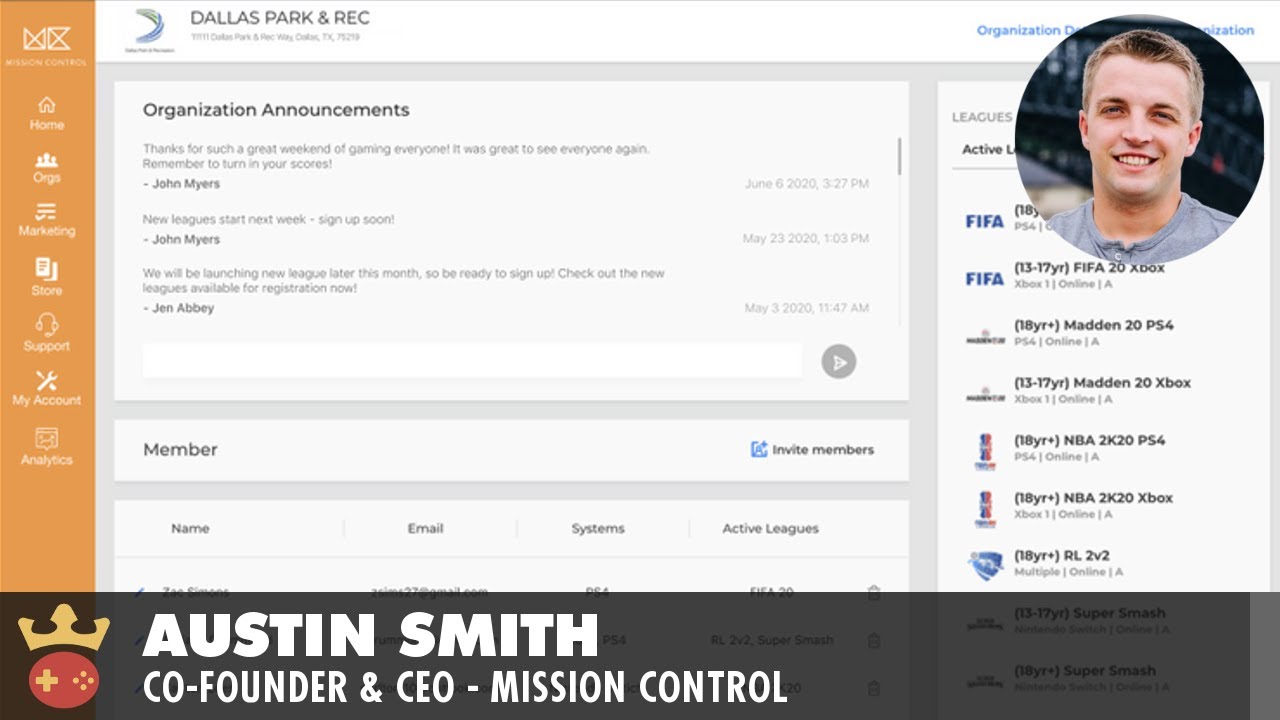
Task: Open Marketing from the sidebar
Action: 46,220
